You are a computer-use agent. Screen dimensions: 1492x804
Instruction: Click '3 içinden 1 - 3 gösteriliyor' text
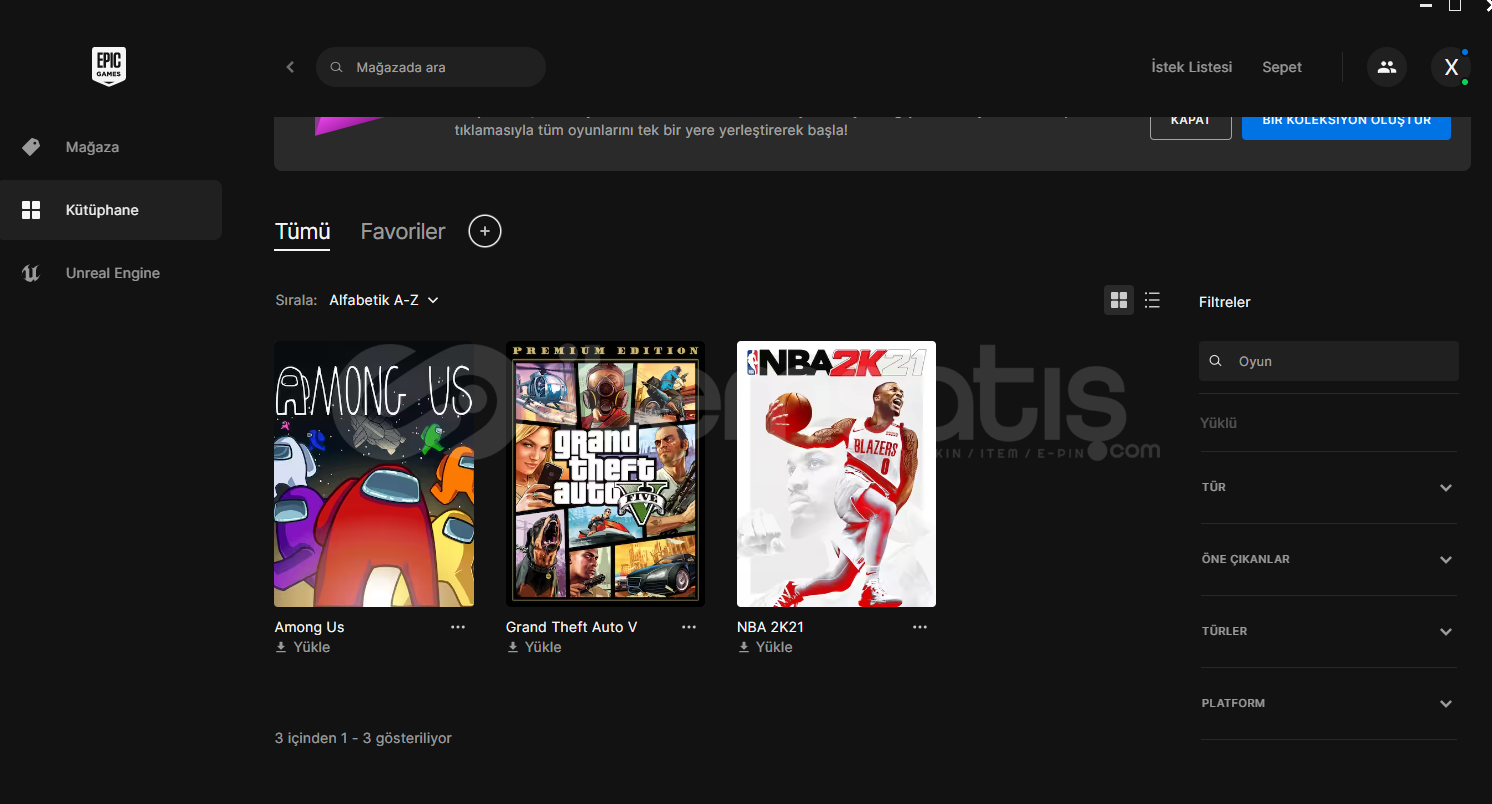pos(363,738)
